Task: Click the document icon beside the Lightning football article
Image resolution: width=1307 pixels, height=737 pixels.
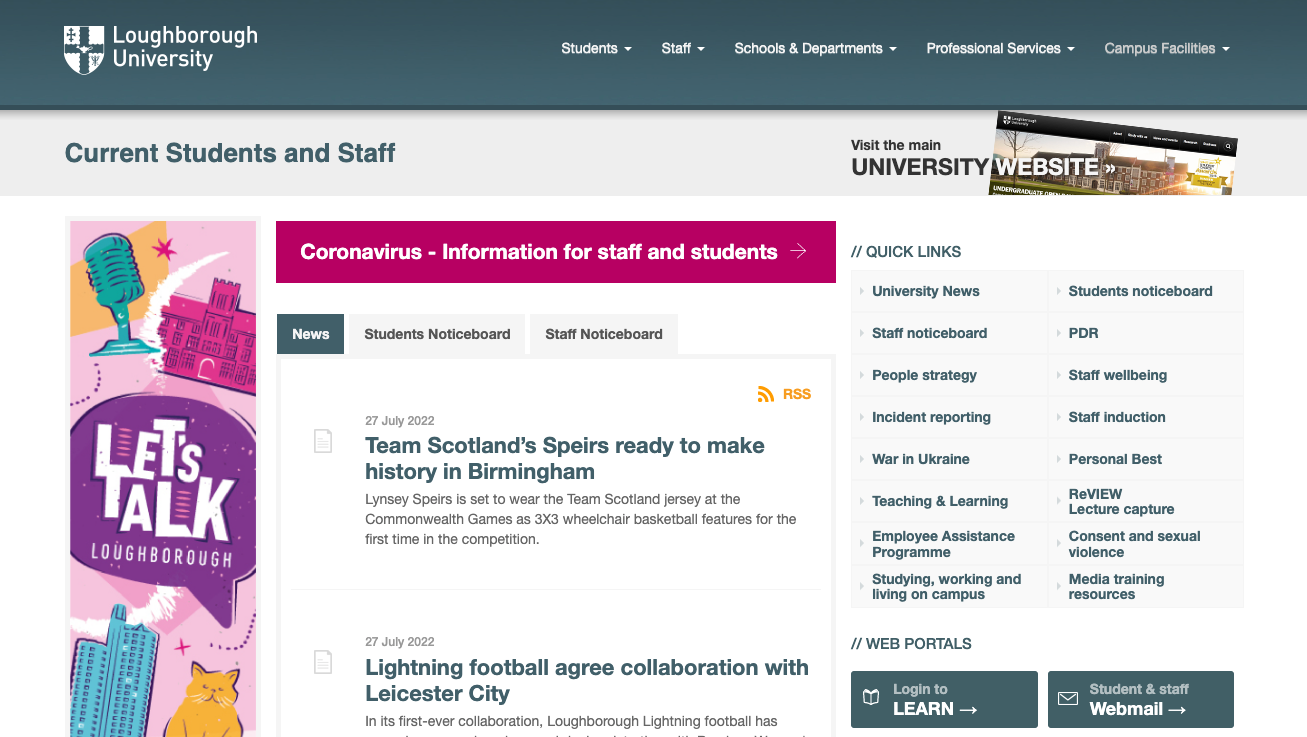Action: tap(322, 661)
